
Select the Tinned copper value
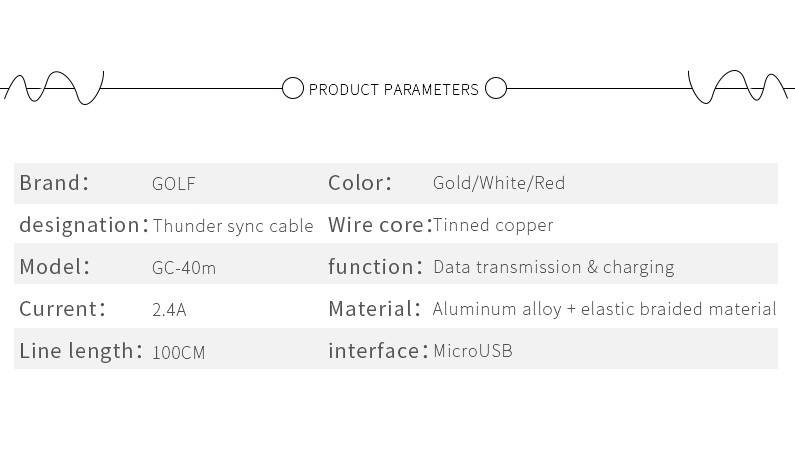[x=493, y=225]
